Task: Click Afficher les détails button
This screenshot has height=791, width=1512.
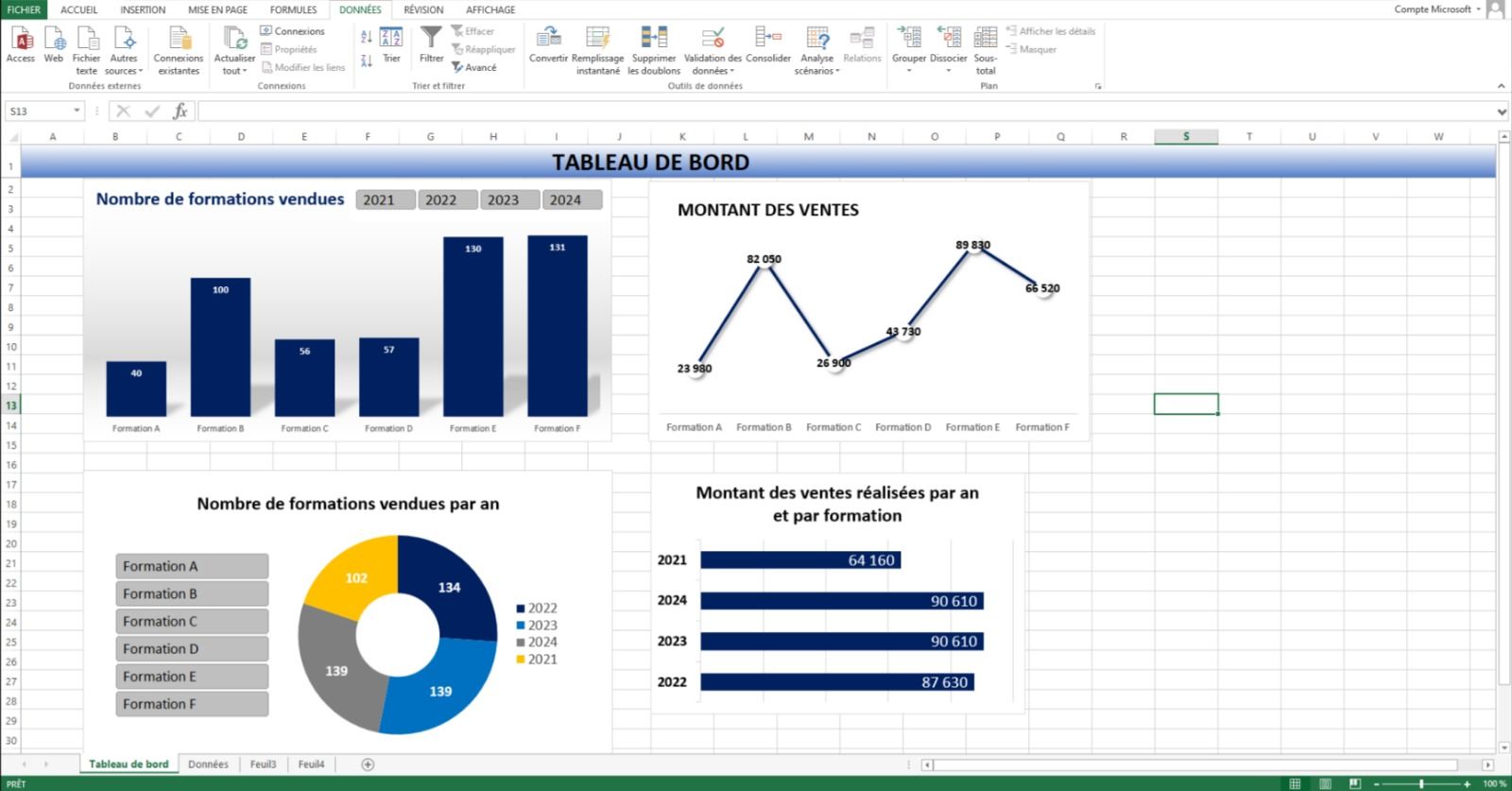Action: click(x=1051, y=31)
